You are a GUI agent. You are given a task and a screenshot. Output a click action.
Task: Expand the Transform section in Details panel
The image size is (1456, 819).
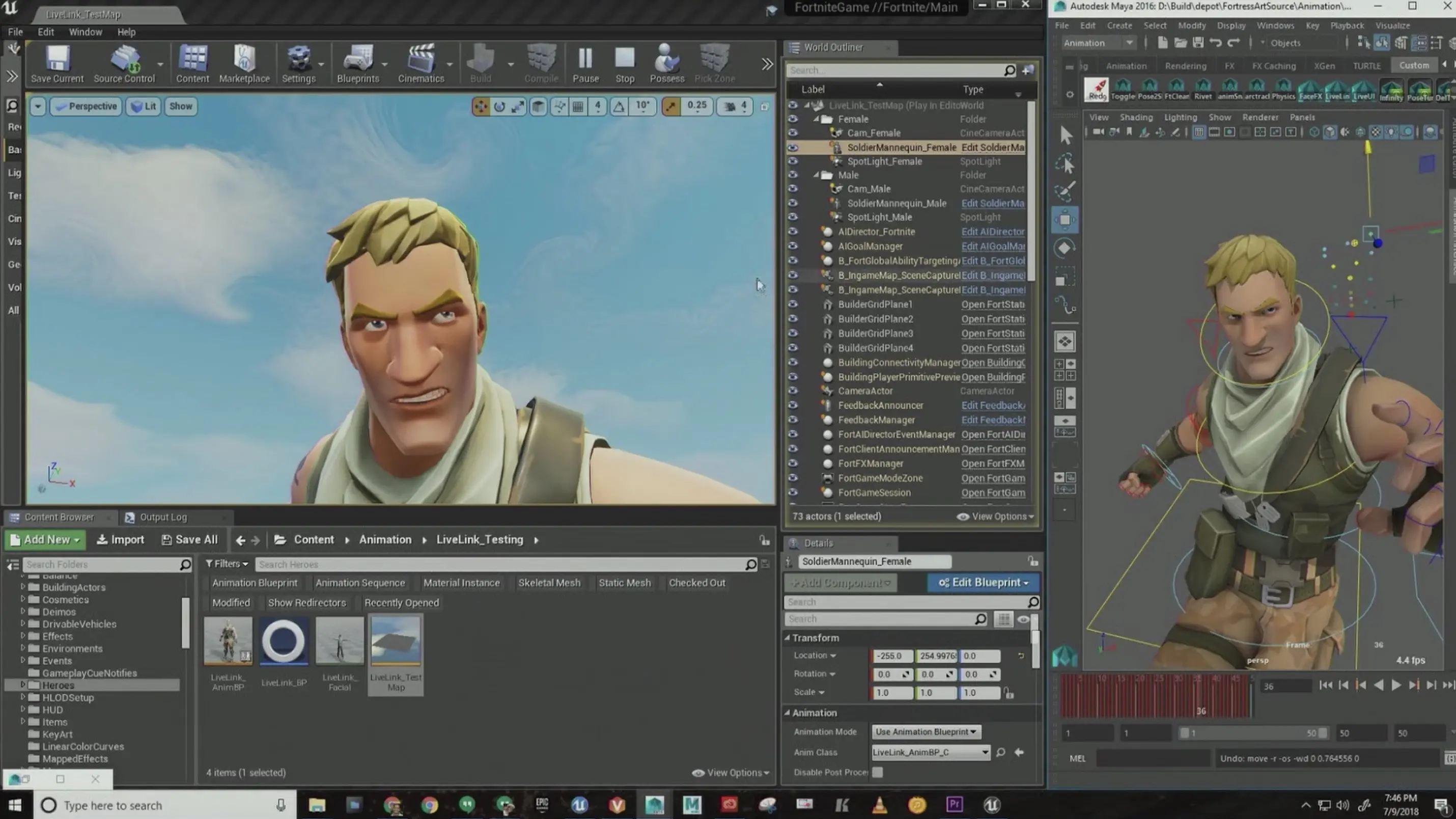(789, 637)
